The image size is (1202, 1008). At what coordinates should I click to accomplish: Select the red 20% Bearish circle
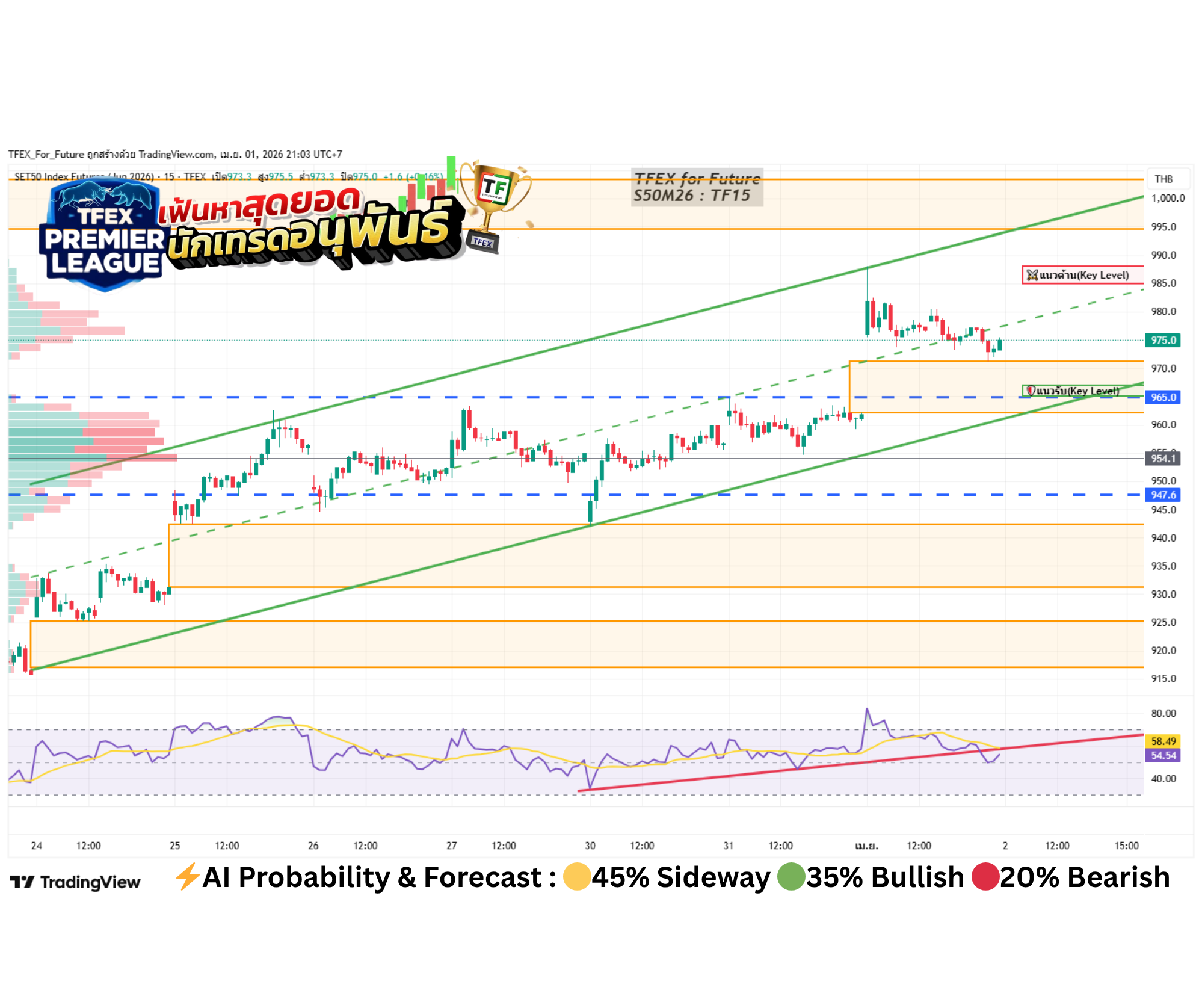click(985, 877)
